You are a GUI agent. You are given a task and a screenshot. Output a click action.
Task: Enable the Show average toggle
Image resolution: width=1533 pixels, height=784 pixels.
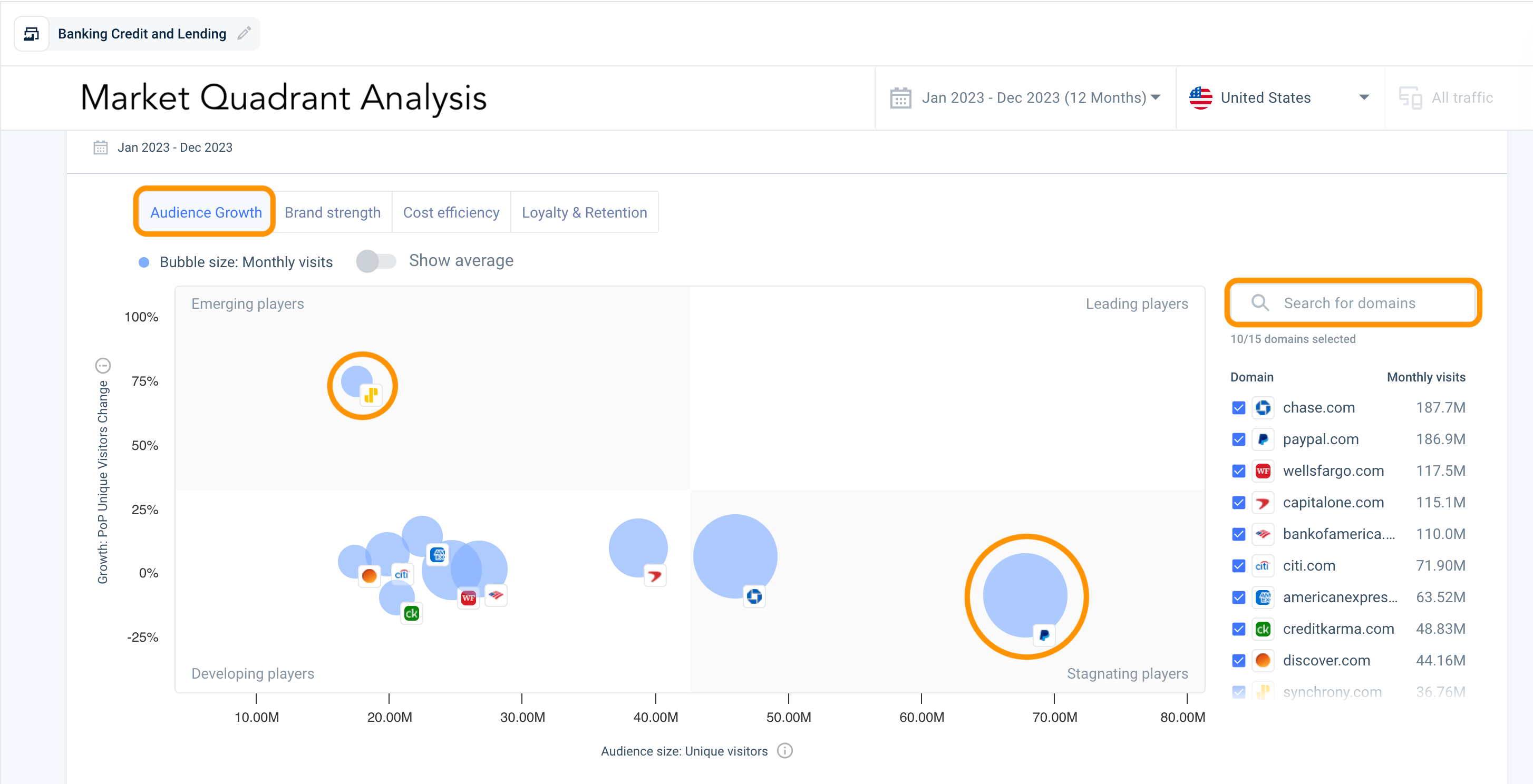(377, 260)
